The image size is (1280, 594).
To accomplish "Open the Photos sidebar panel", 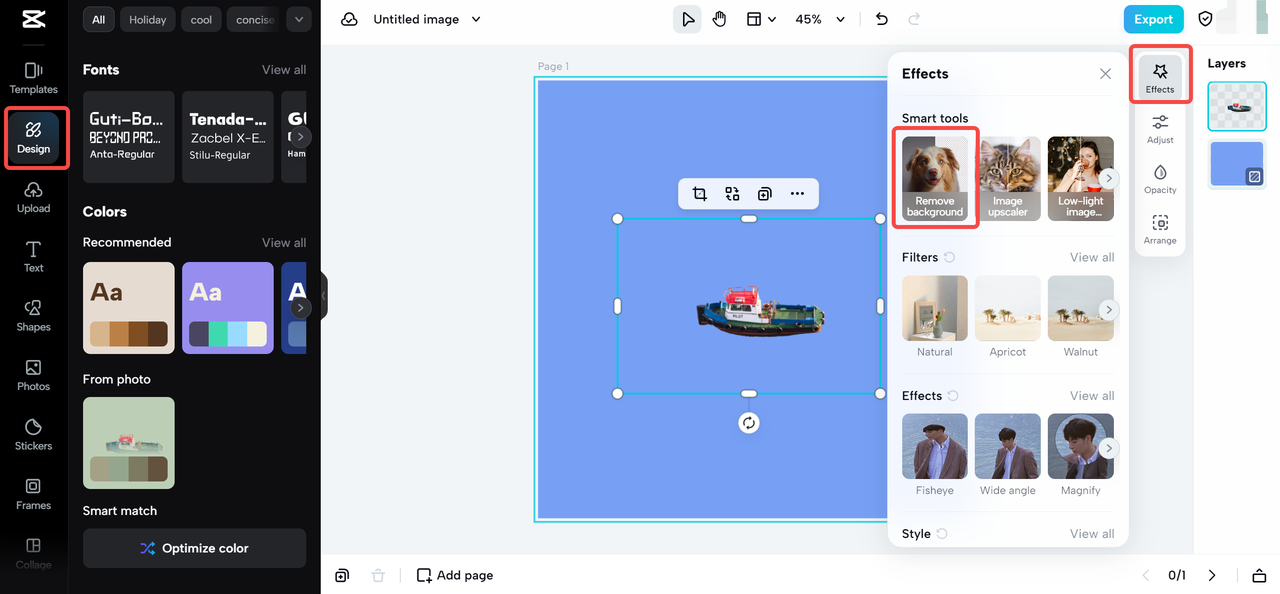I will coord(33,375).
